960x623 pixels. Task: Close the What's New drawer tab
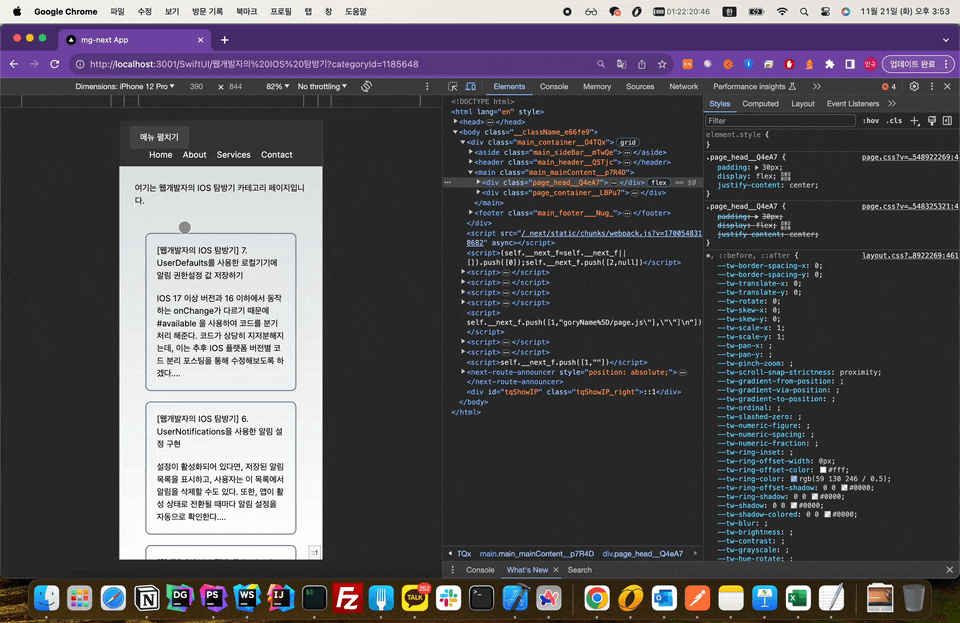click(556, 570)
